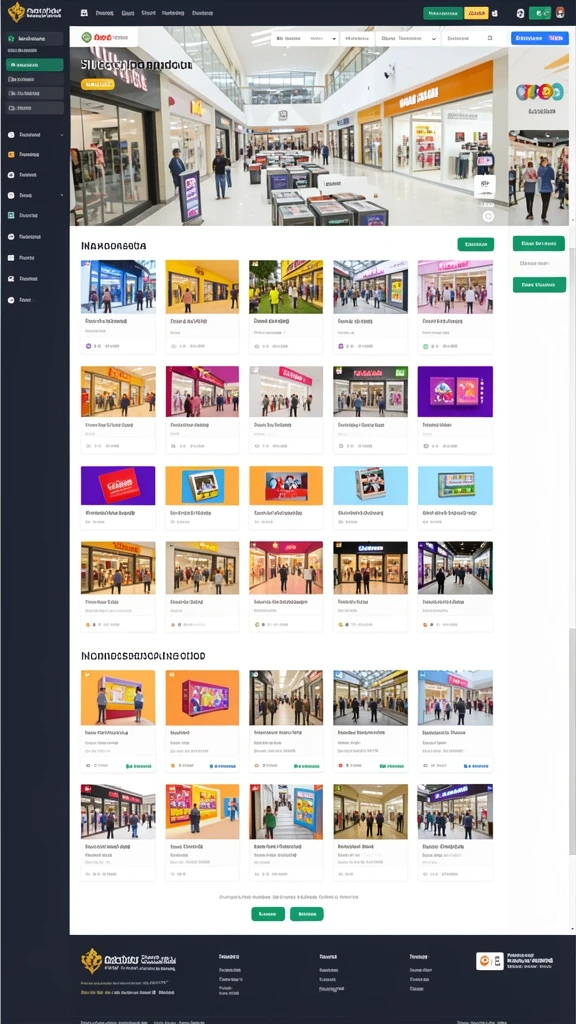Screen dimensions: 576x1024
Task: Expand the first sidebar item with chevron
Action: coord(35,135)
